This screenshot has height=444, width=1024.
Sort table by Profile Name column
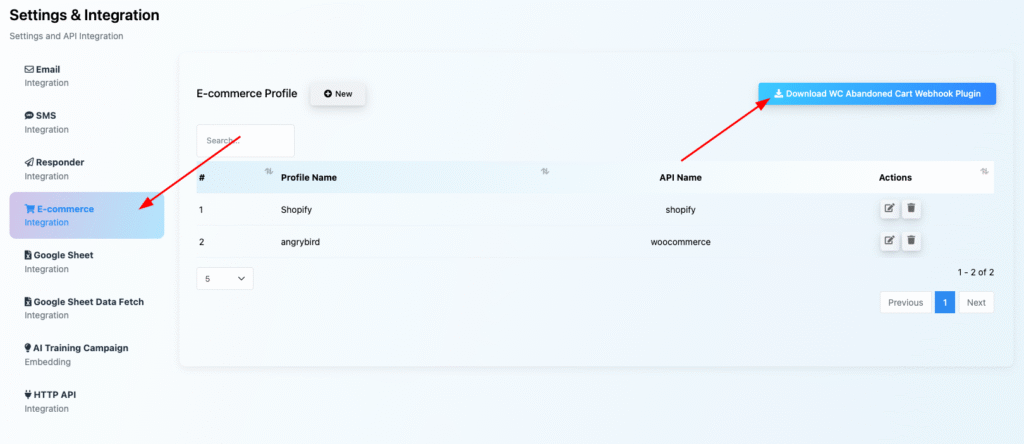pyautogui.click(x=545, y=171)
